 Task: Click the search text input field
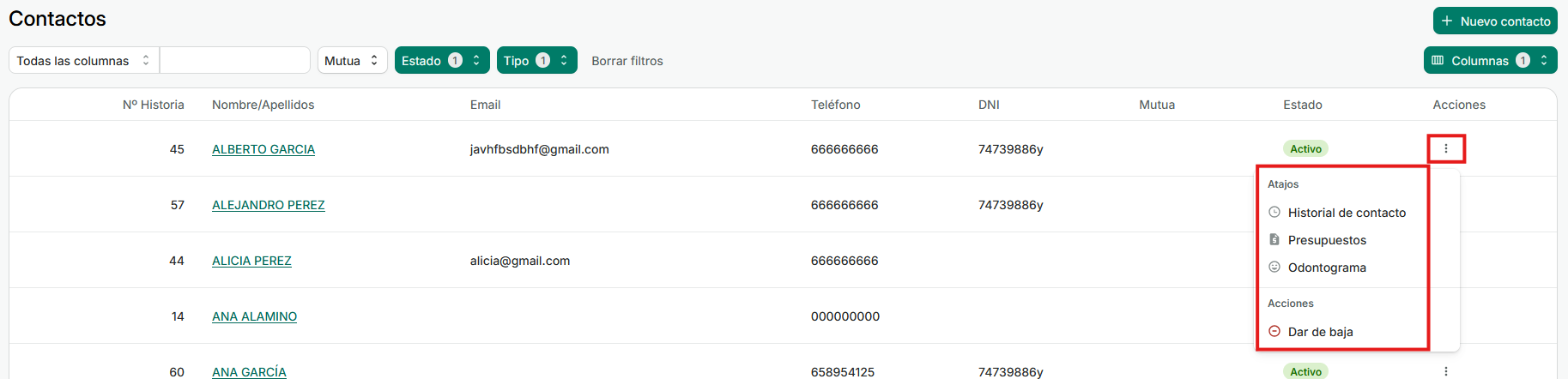(234, 60)
